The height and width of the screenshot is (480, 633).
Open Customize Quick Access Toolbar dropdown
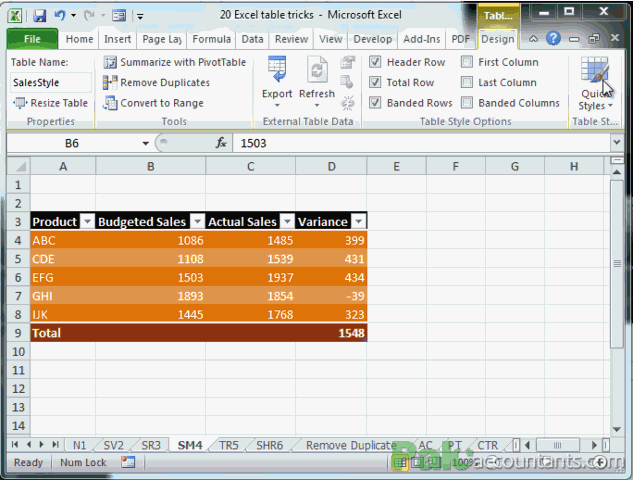pyautogui.click(x=140, y=17)
